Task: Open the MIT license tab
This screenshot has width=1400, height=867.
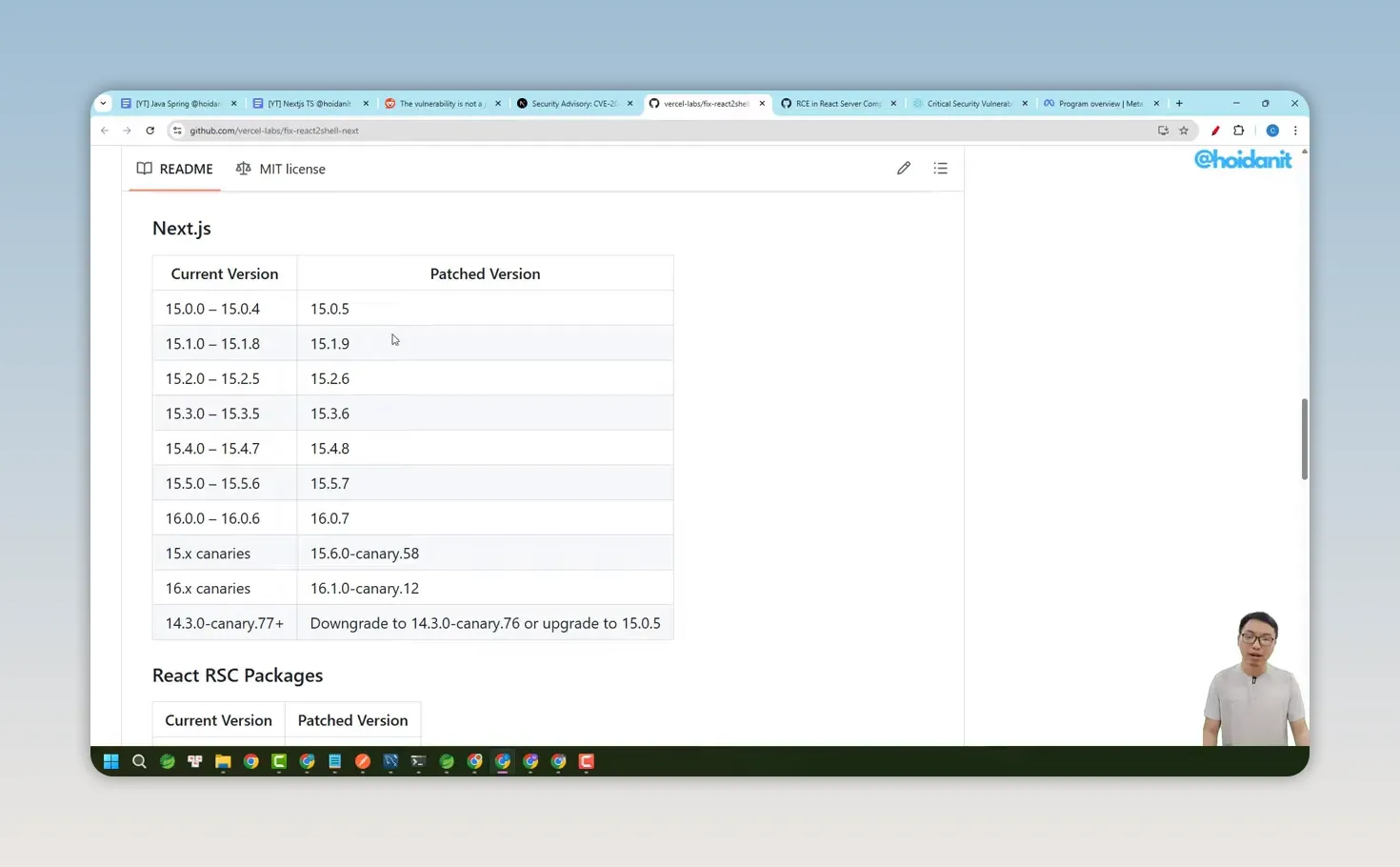Action: click(281, 169)
